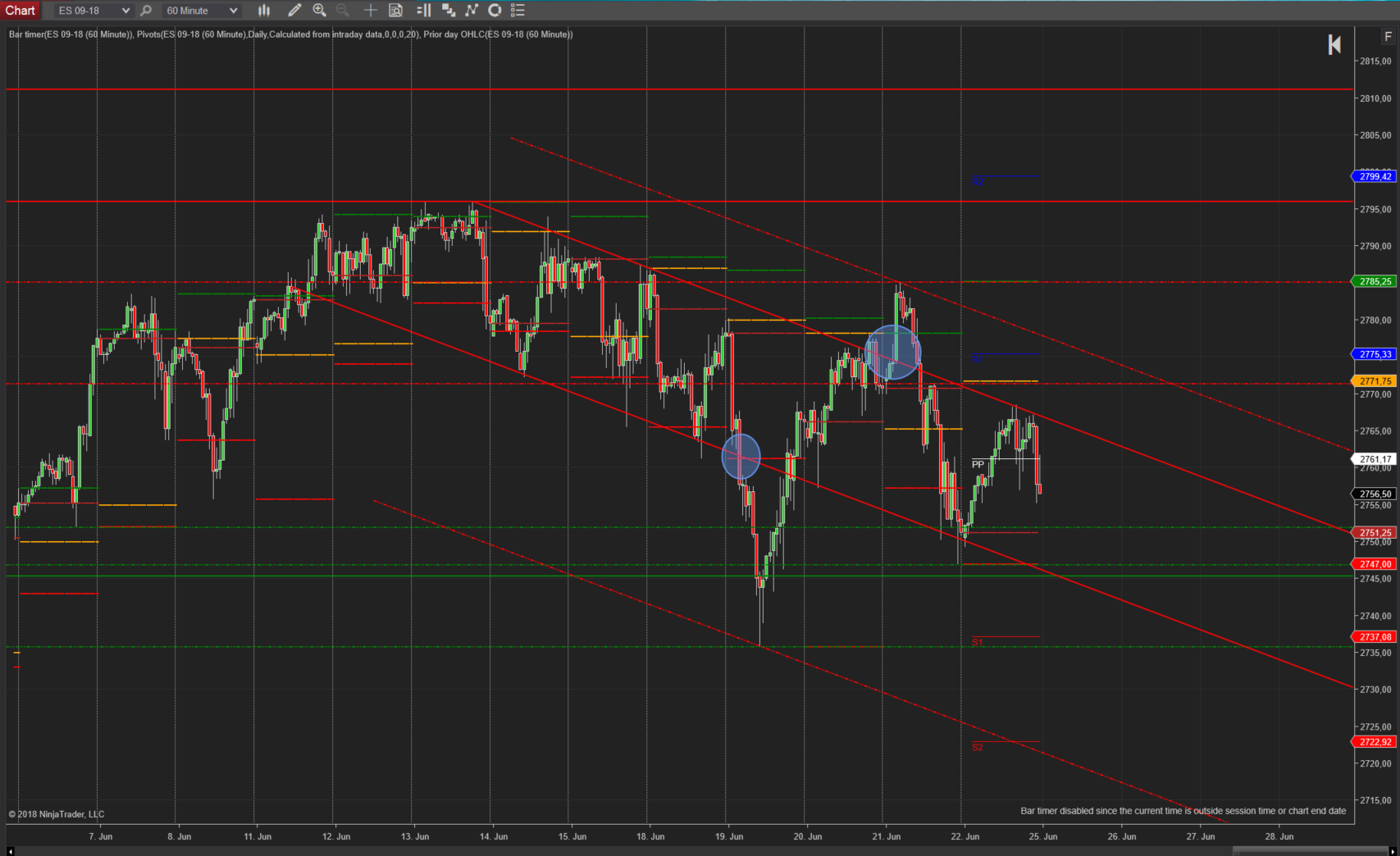Open the indicators icon
Screen dimensions: 1400x856
pos(472,11)
